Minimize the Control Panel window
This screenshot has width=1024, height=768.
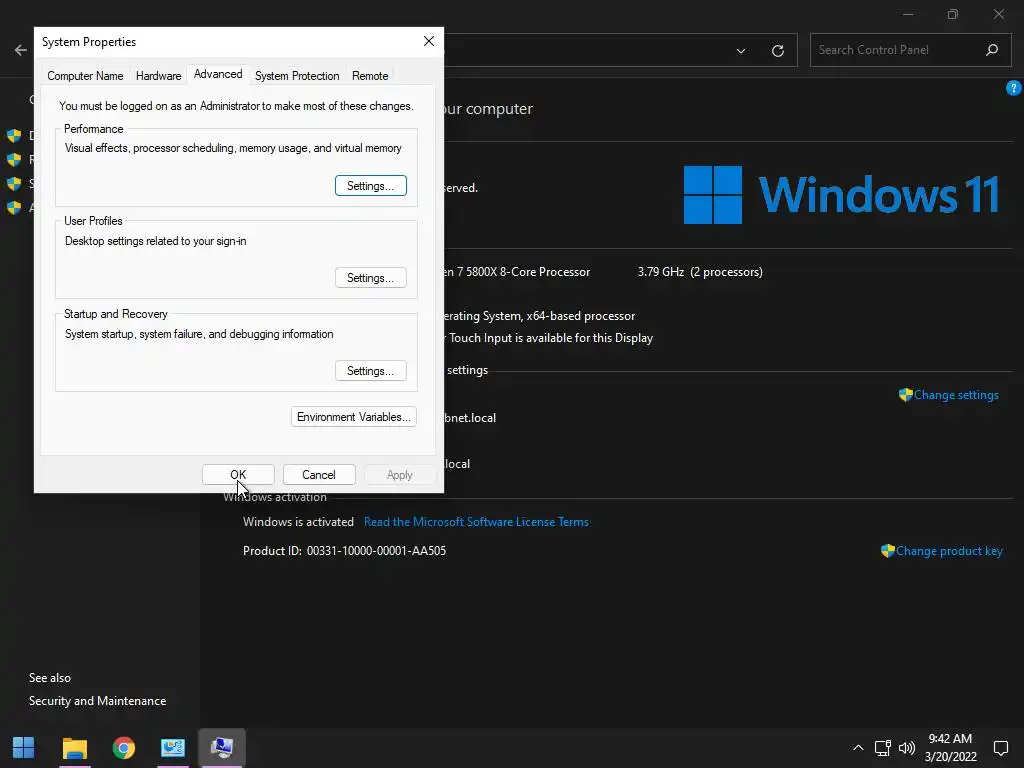(908, 14)
